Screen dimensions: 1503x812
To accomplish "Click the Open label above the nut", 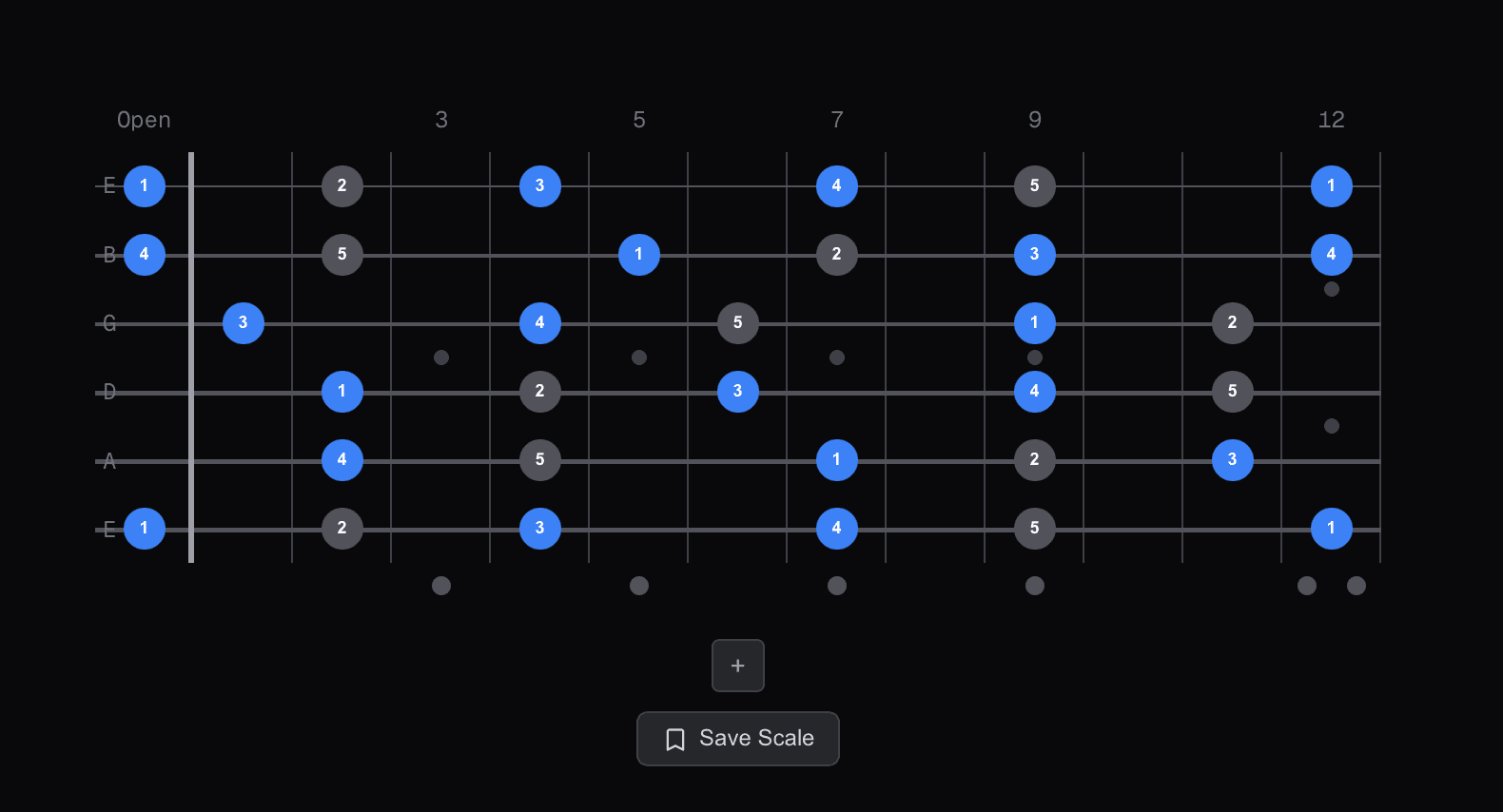I will (144, 120).
